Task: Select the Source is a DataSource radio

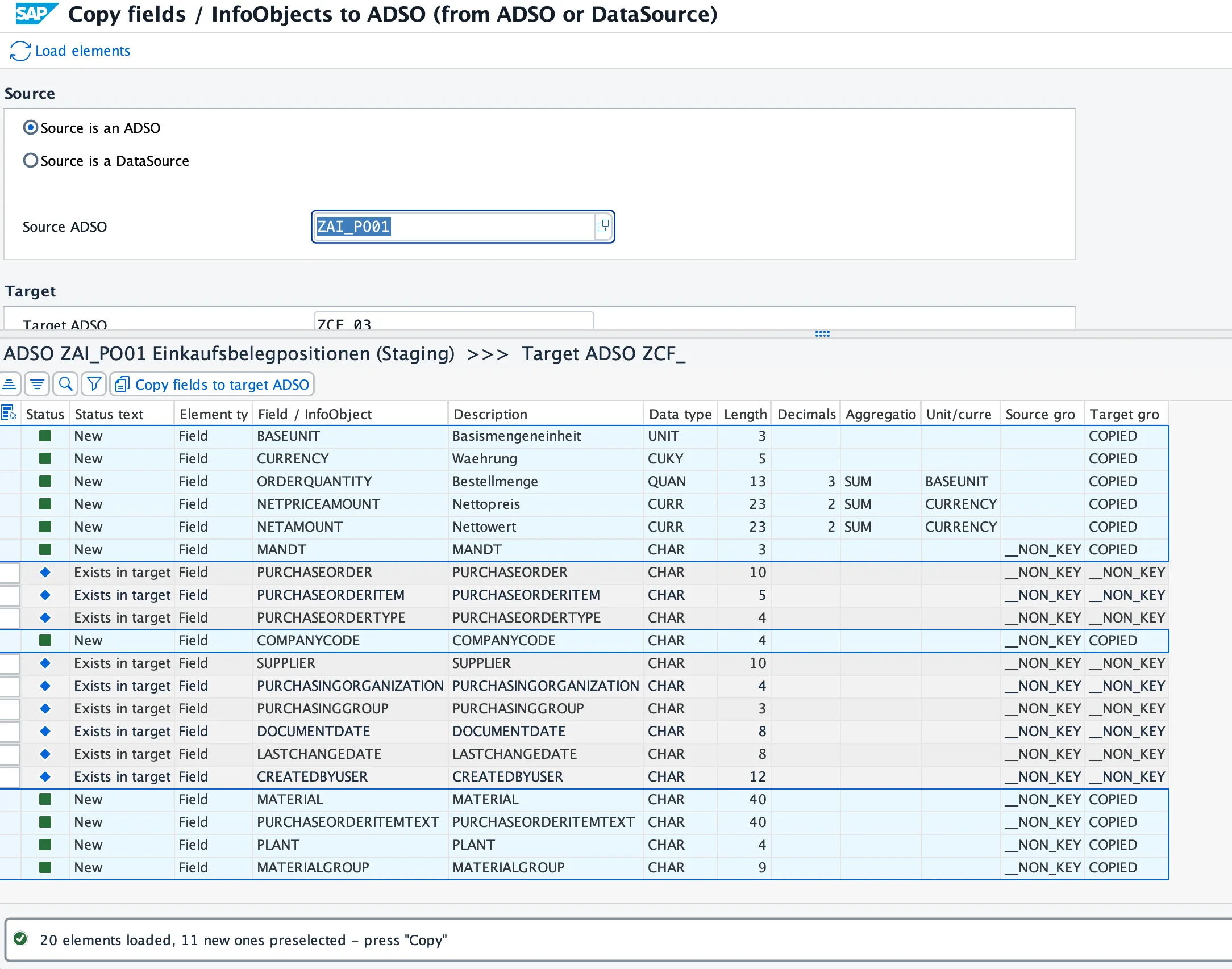Action: (x=31, y=160)
